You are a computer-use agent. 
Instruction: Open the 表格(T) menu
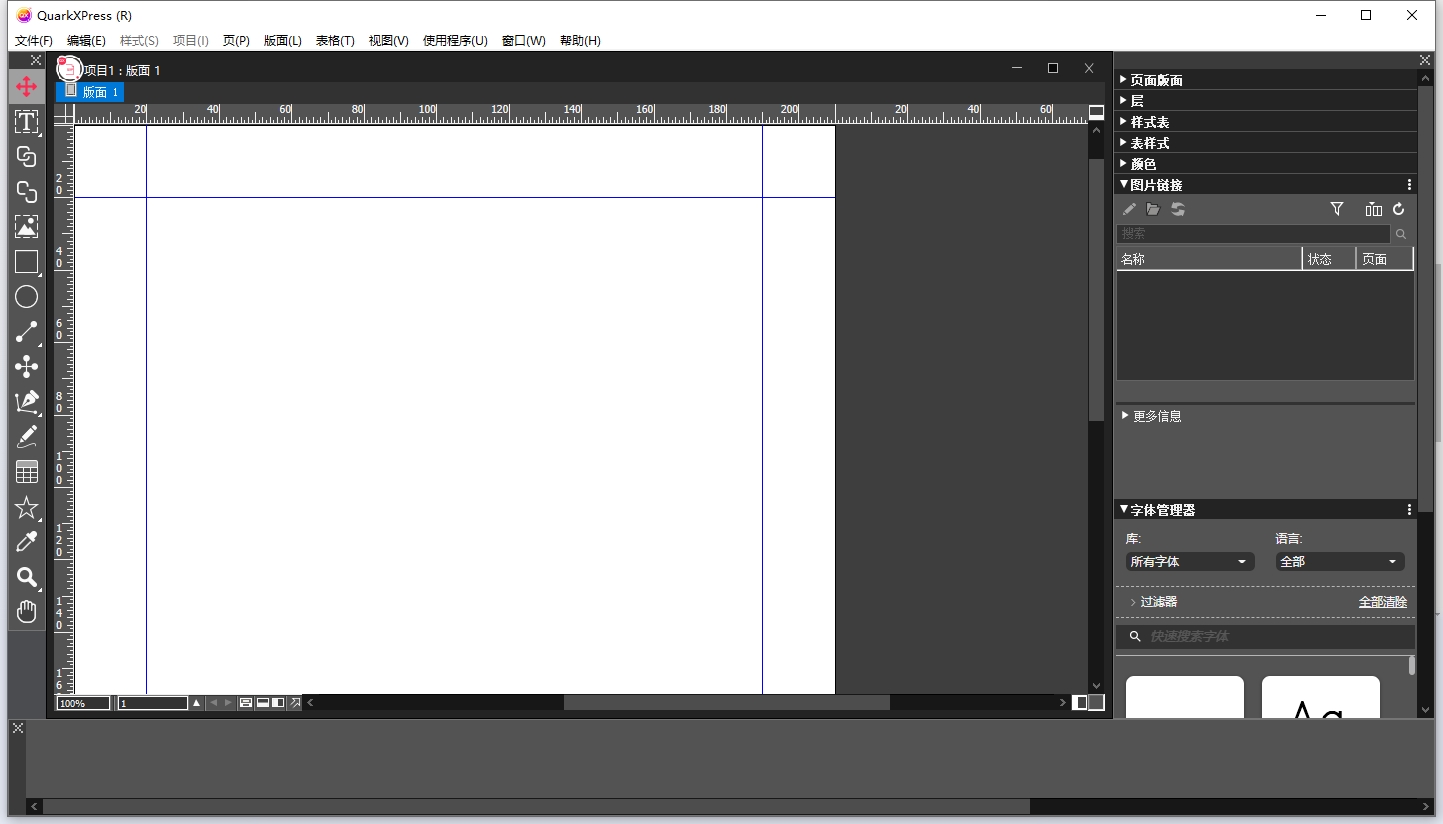pos(335,41)
